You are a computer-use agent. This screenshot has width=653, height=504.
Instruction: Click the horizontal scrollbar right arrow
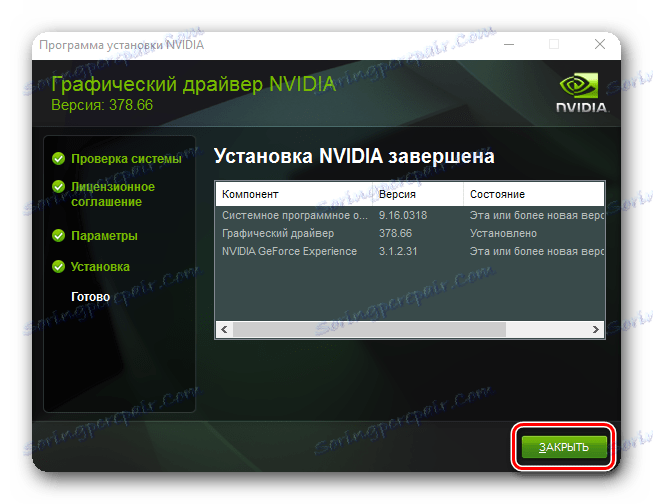point(596,329)
